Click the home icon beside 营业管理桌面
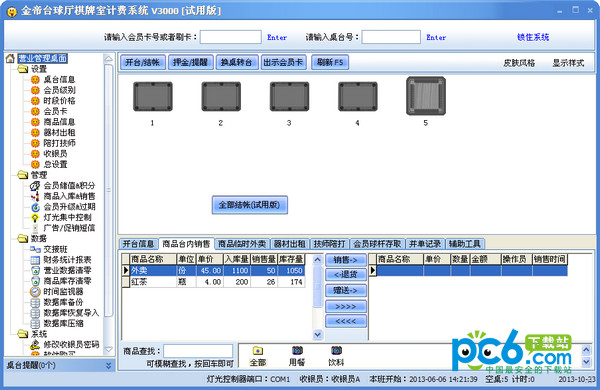This screenshot has height=390, width=600. (x=10, y=59)
